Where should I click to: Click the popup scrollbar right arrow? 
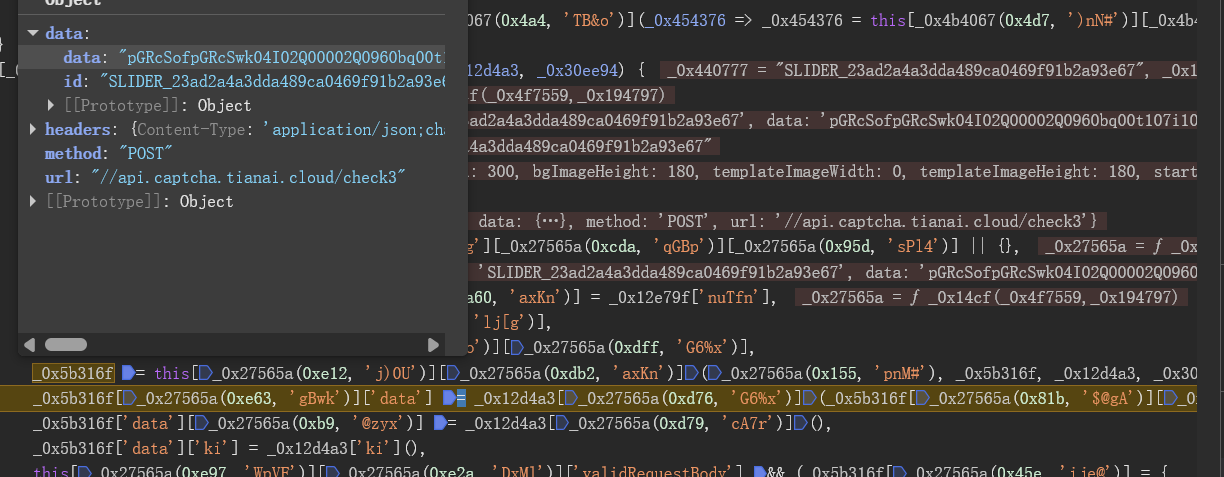pos(433,344)
